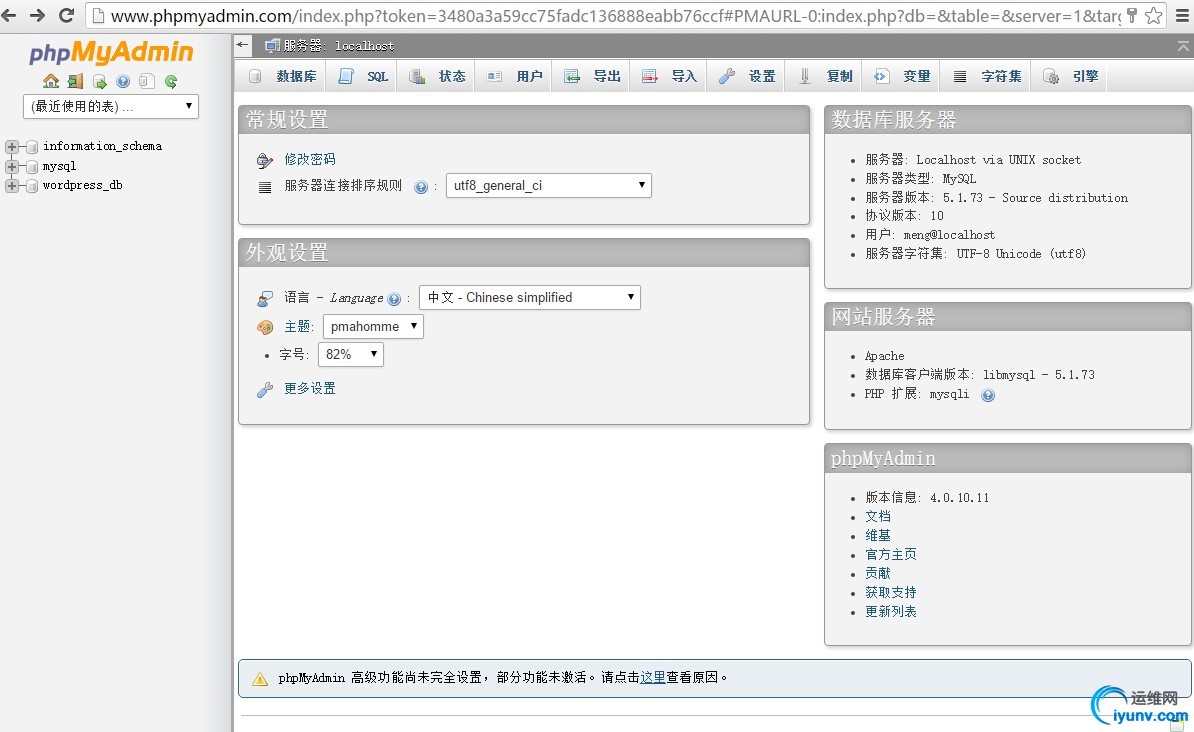Click the warning triangle icon in the notice
This screenshot has width=1194, height=732.
260,679
